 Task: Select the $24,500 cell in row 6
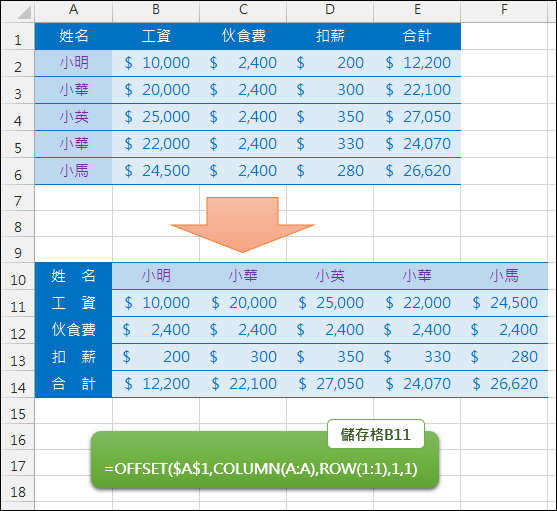(156, 171)
